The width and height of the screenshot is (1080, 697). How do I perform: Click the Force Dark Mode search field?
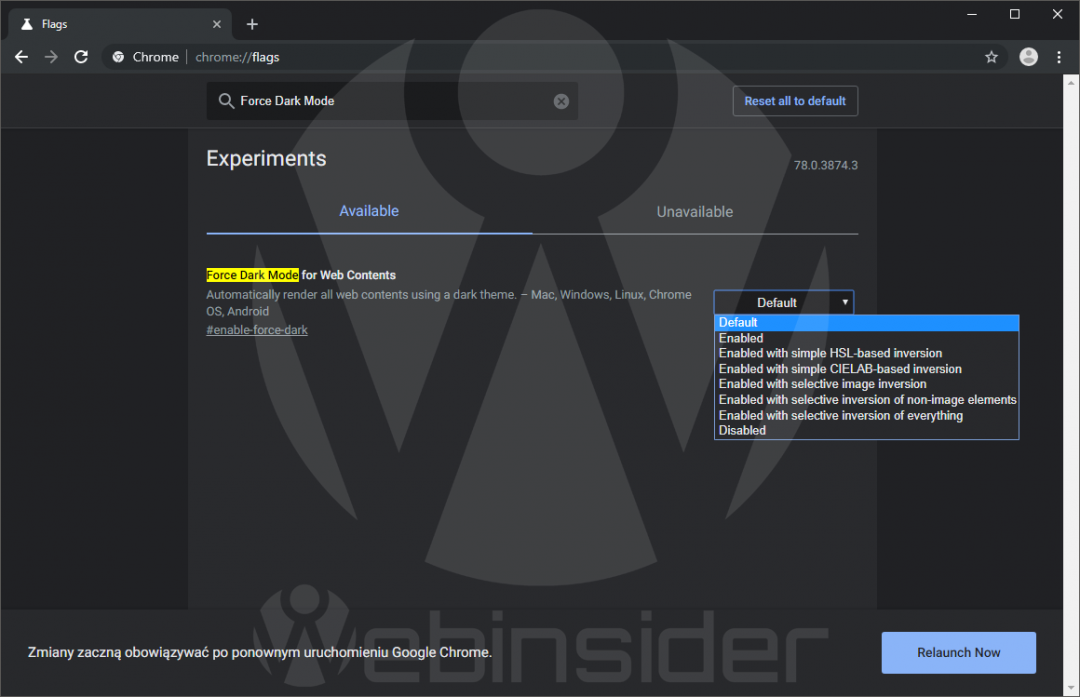390,101
